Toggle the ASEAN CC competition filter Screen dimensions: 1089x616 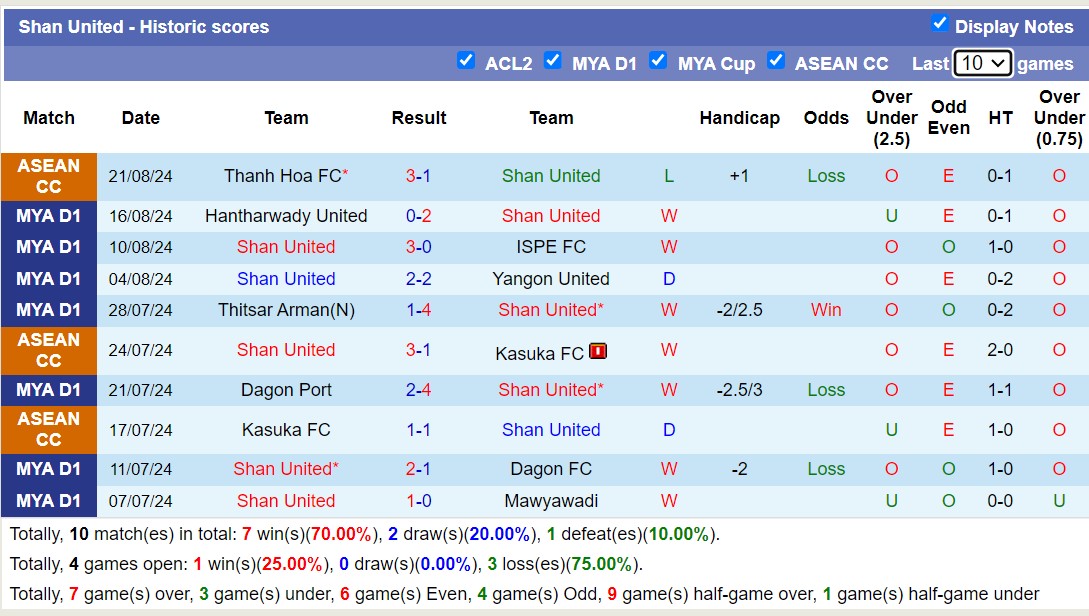tap(776, 60)
